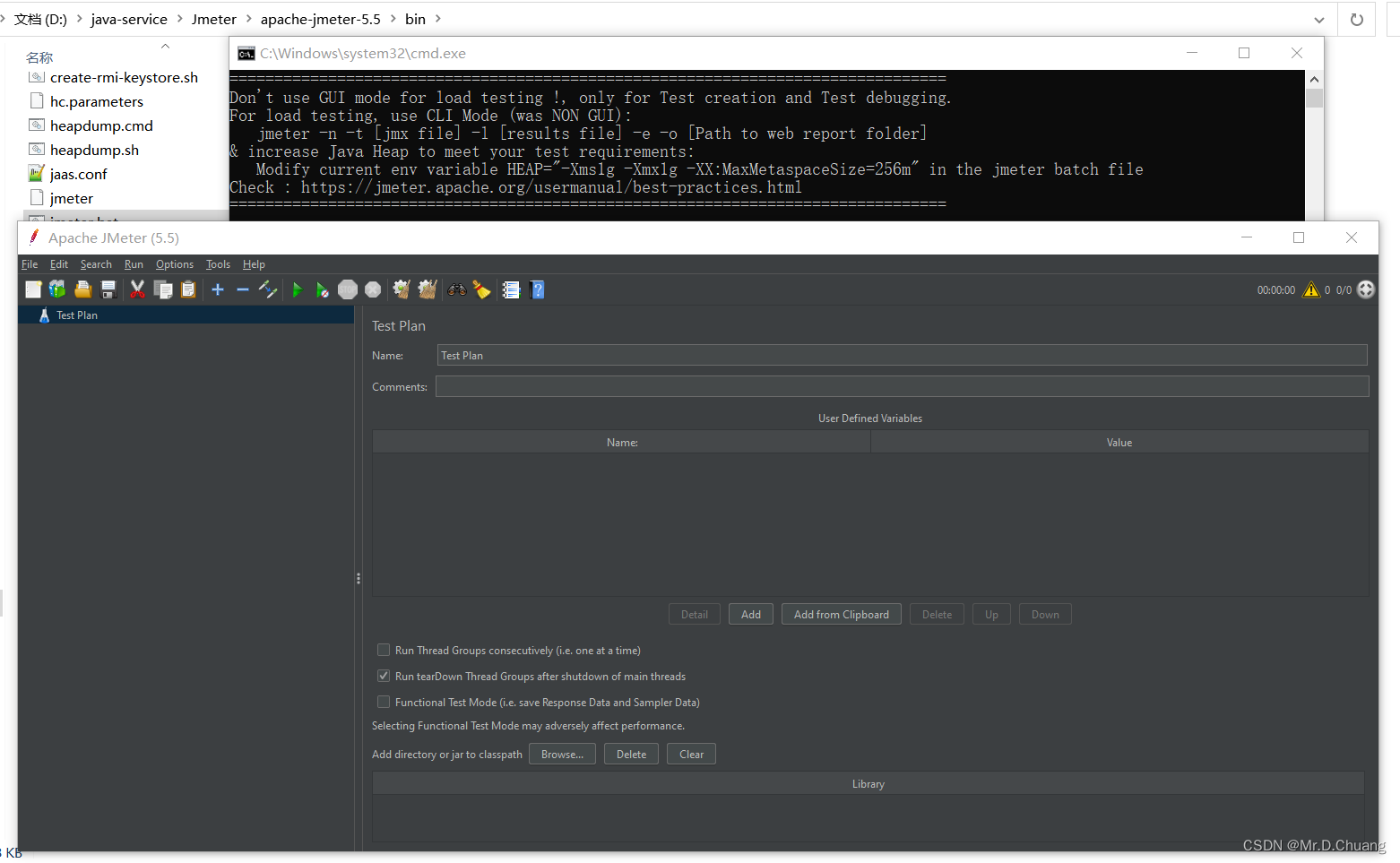The height and width of the screenshot is (863, 1400).
Task: Open the Edit menu
Action: tap(59, 264)
